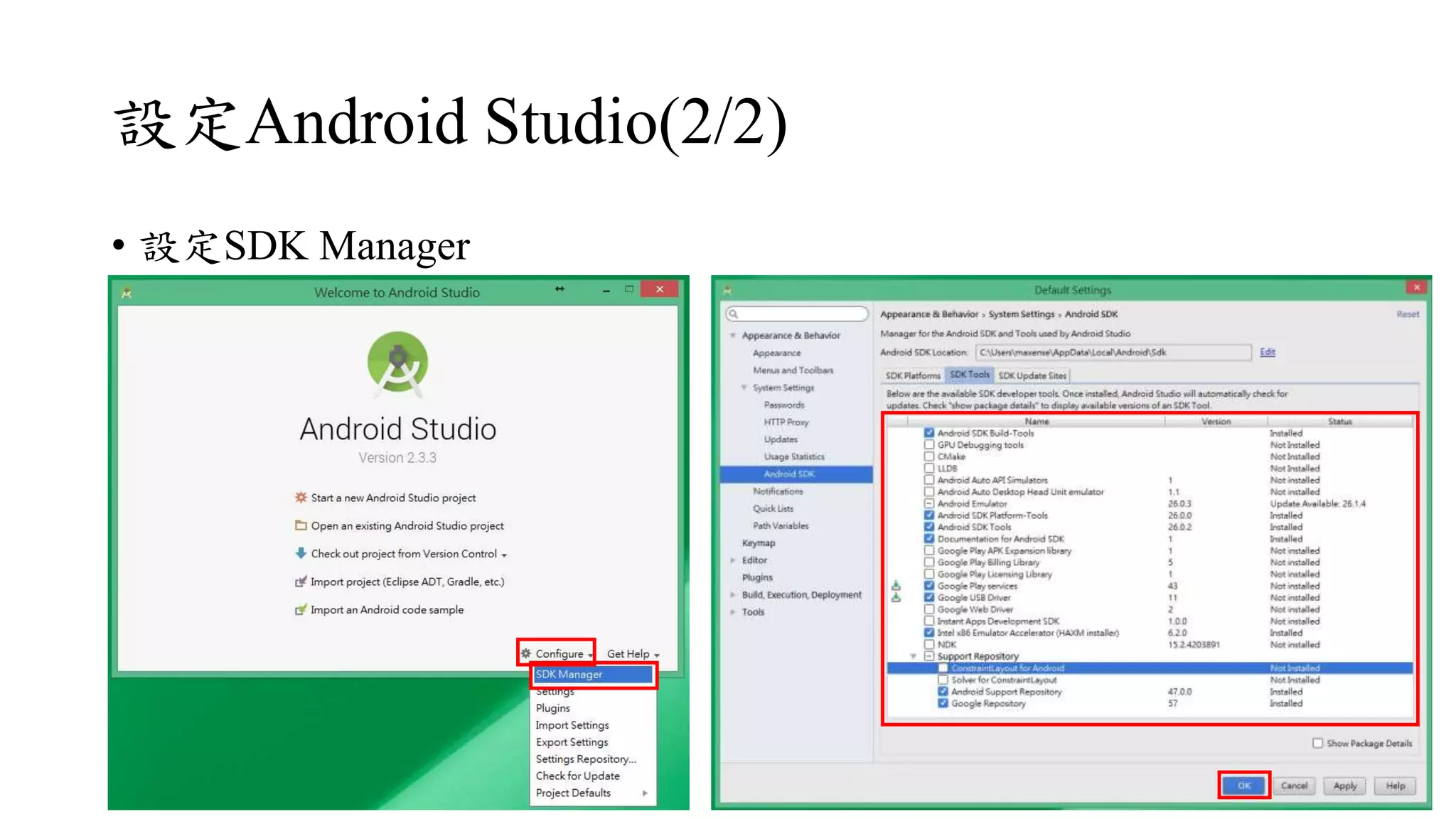Click the Reset link

pos(1408,314)
